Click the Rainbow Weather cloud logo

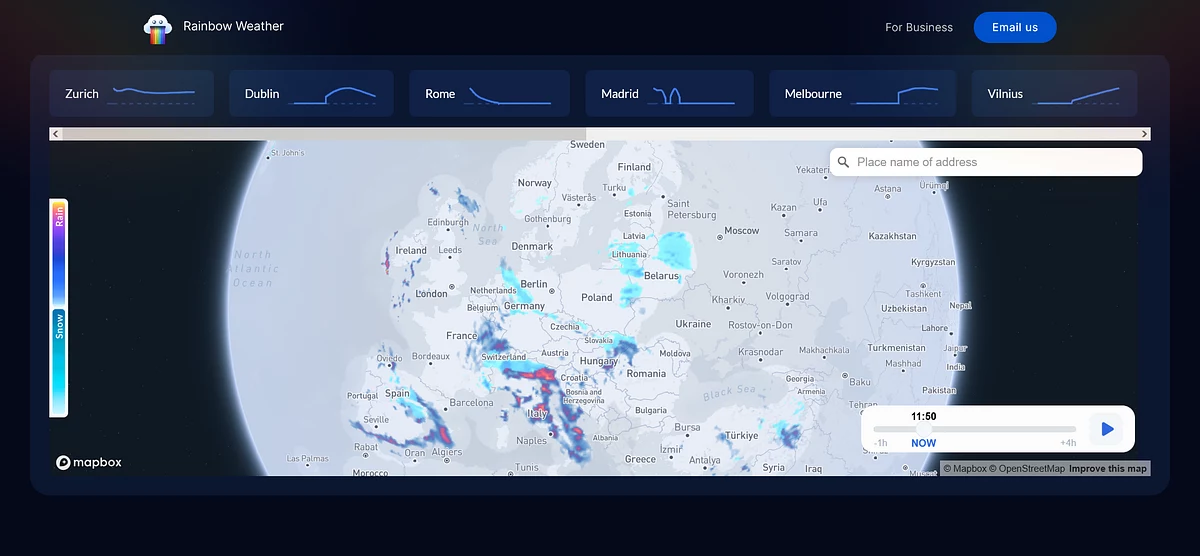(x=158, y=28)
